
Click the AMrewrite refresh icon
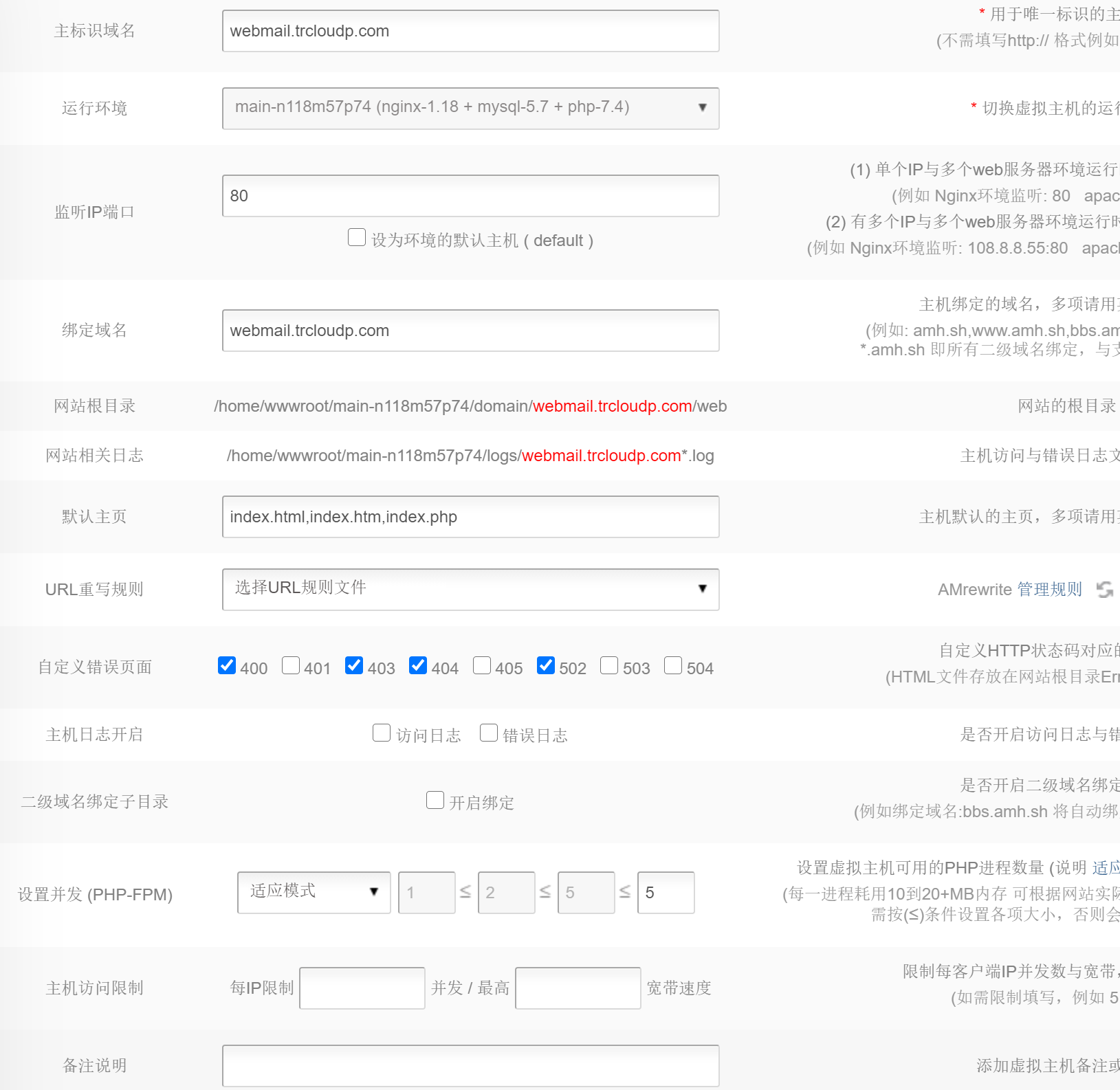pyautogui.click(x=1105, y=590)
